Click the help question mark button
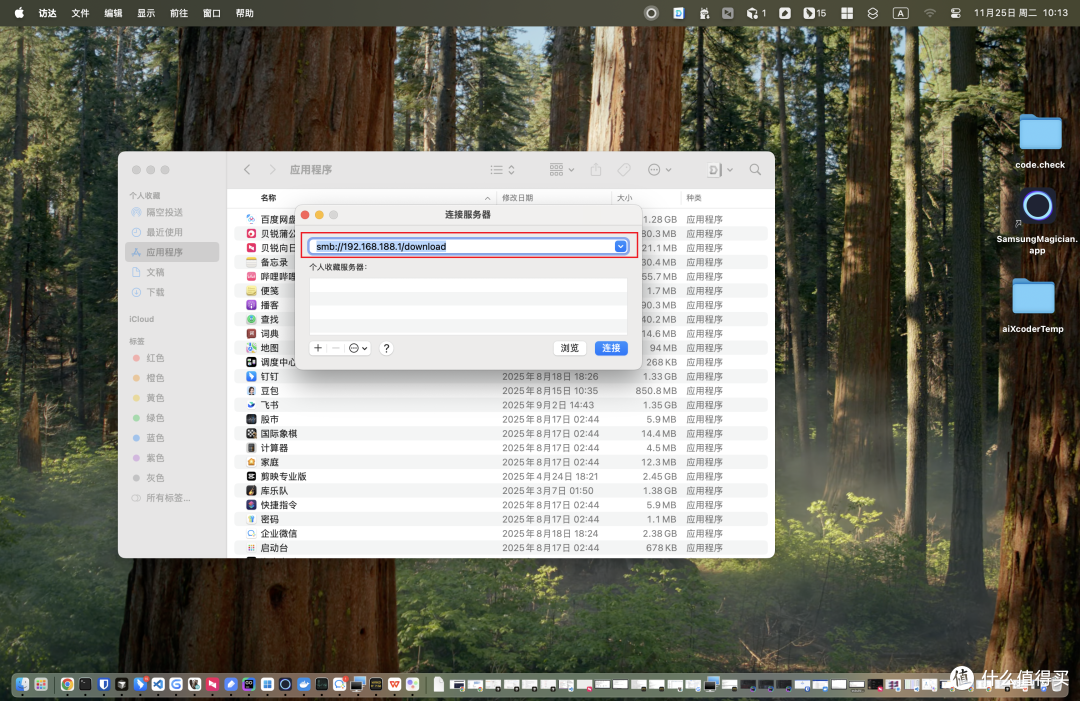1080x701 pixels. point(386,348)
